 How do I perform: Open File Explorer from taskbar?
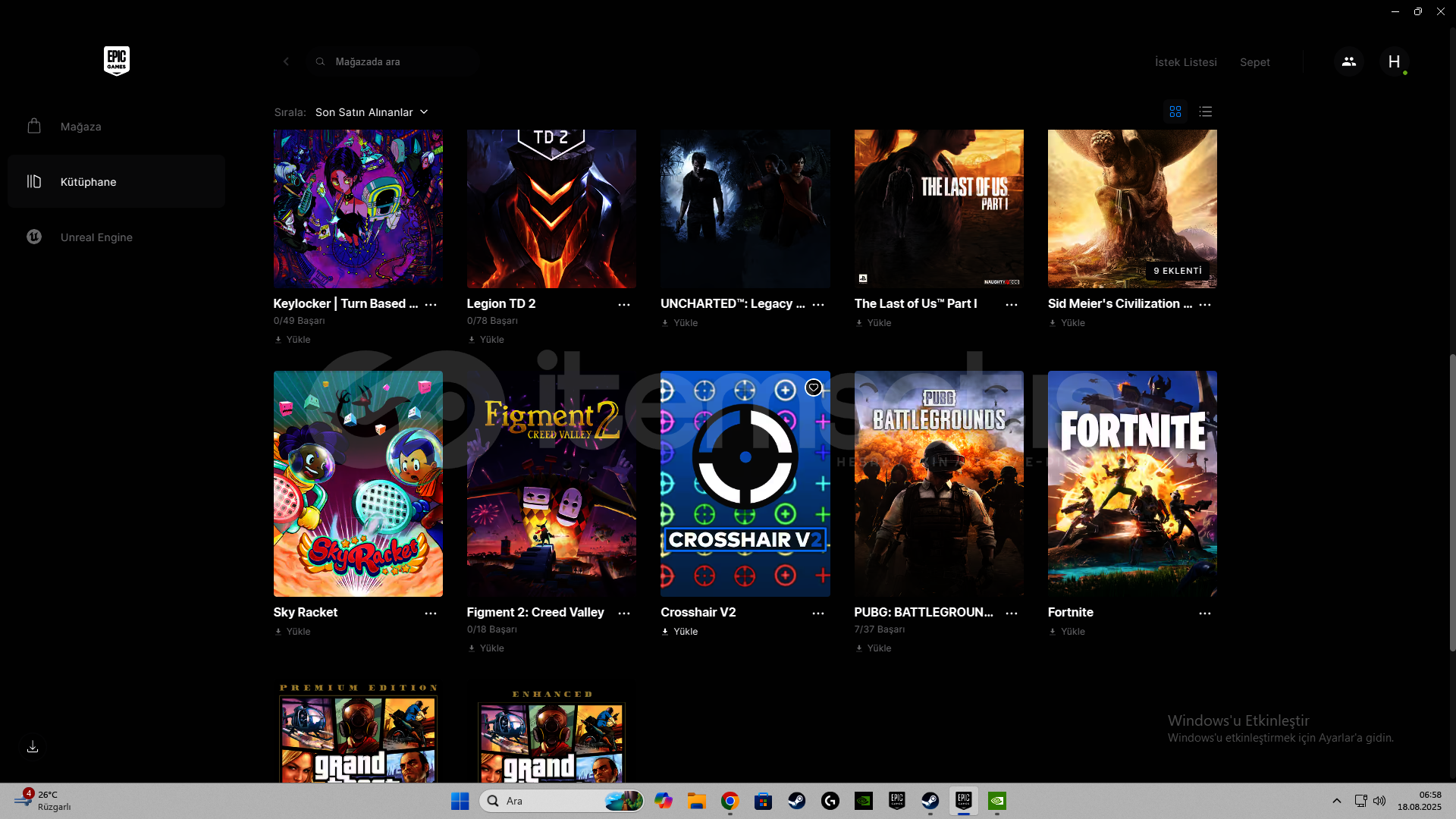(x=696, y=801)
